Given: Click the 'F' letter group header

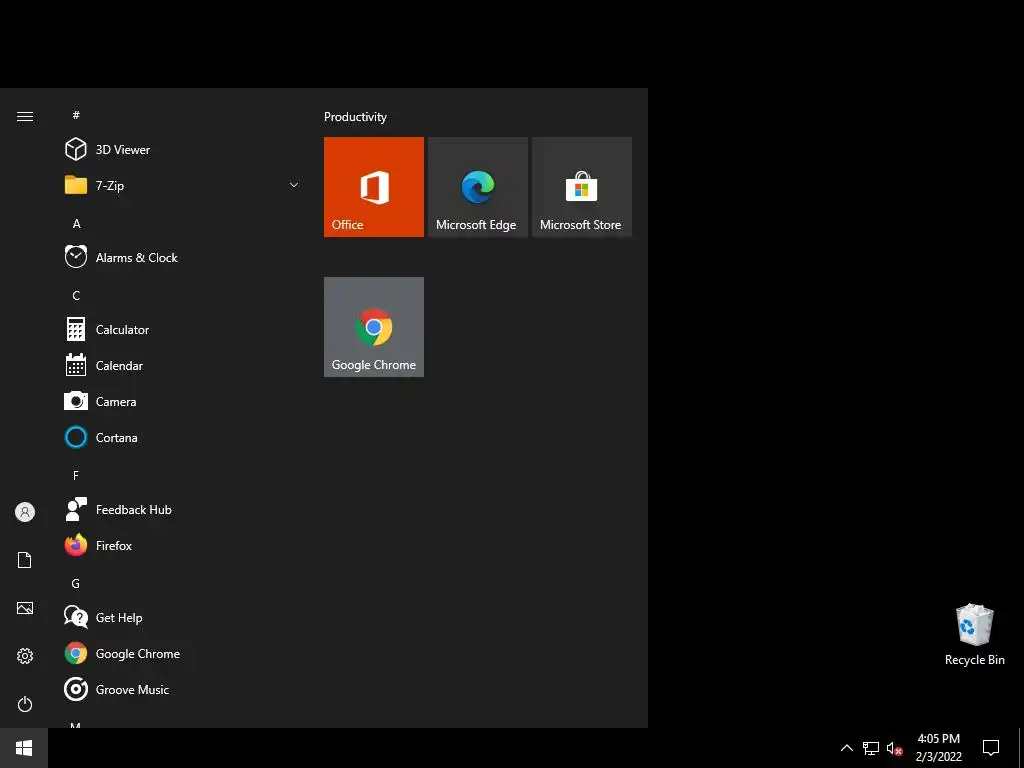Looking at the screenshot, I should pos(76,475).
